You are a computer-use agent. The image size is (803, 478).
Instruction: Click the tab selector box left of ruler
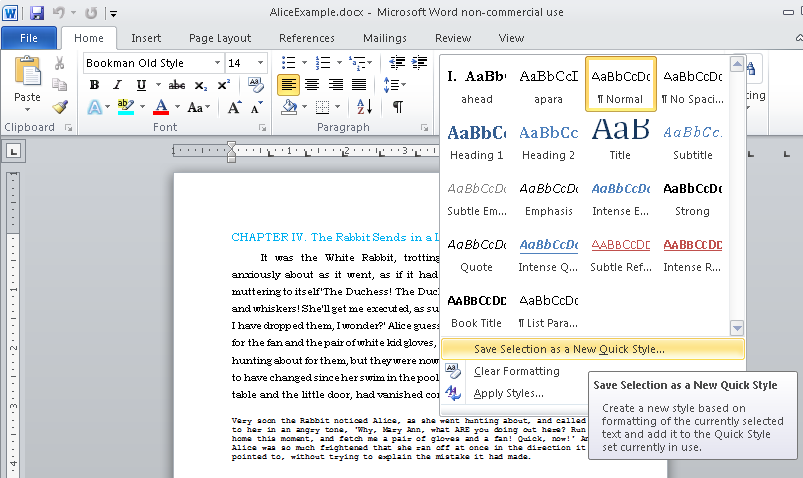(14, 151)
